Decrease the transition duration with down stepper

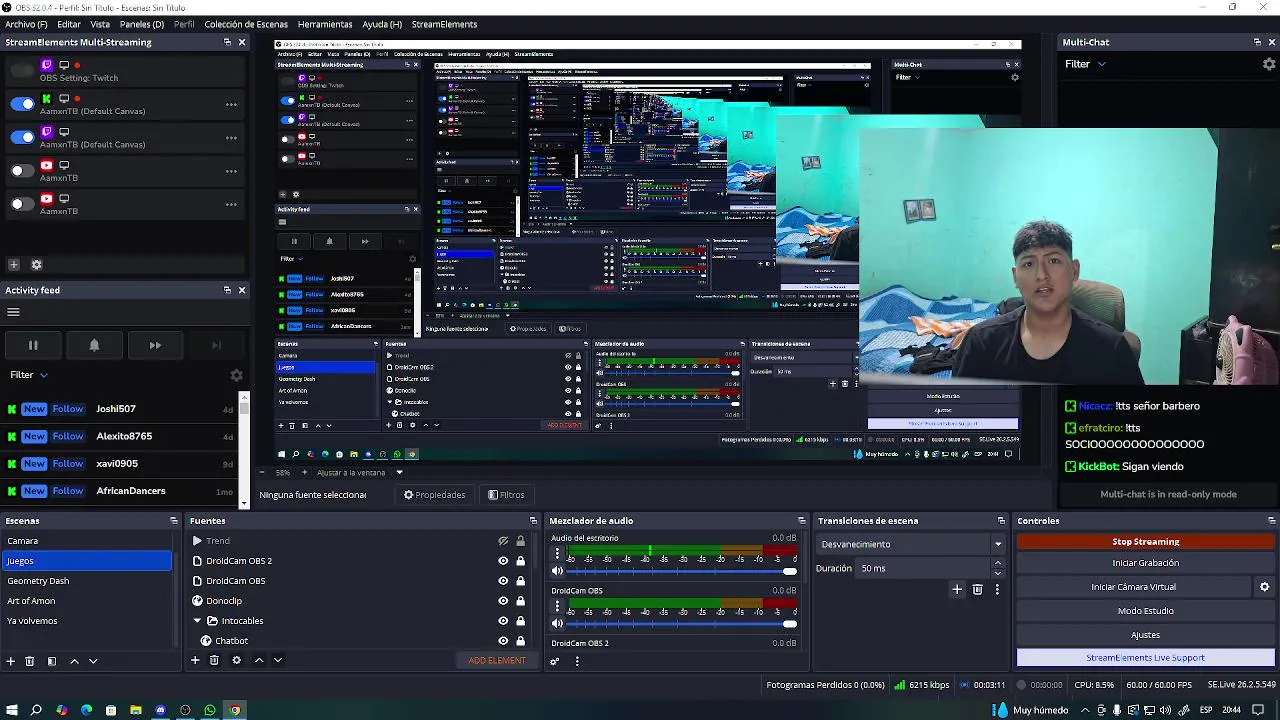(x=997, y=573)
